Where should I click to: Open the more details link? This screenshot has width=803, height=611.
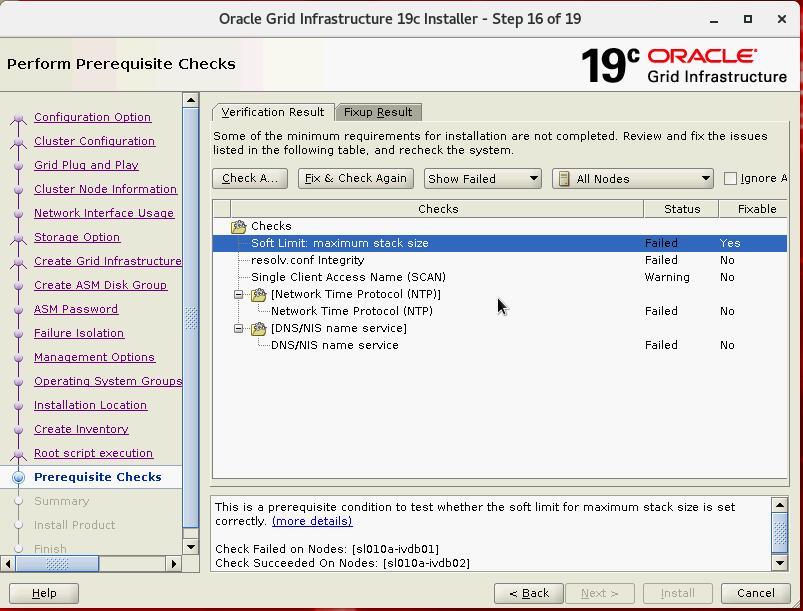[x=312, y=521]
